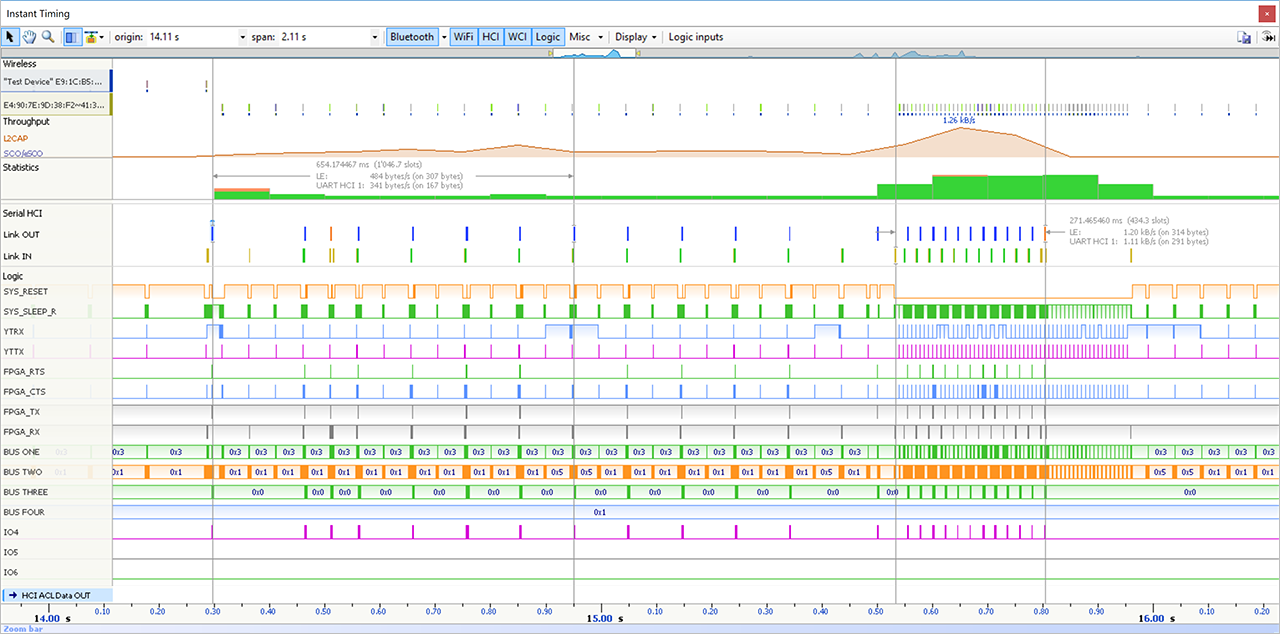Expand the Bluetooth filter dropdown arrow
Screen dimensions: 1280x634
(443, 37)
